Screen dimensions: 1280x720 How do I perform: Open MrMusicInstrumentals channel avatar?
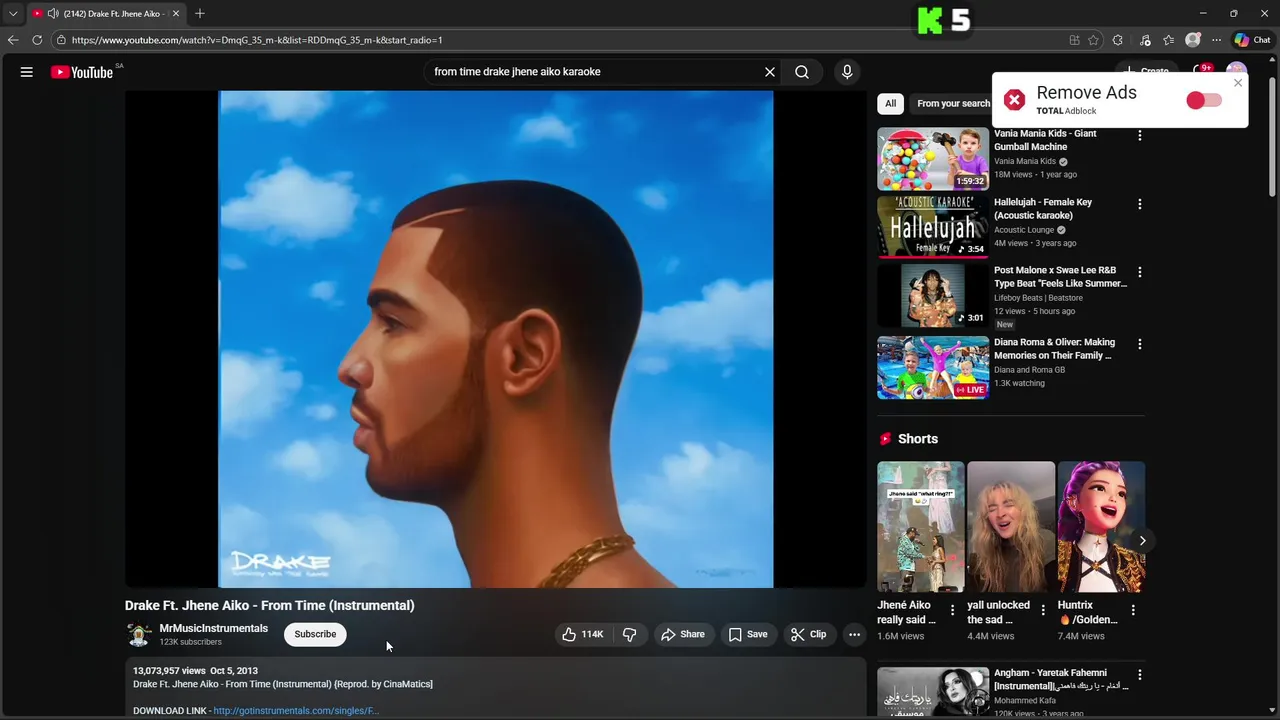pos(139,635)
